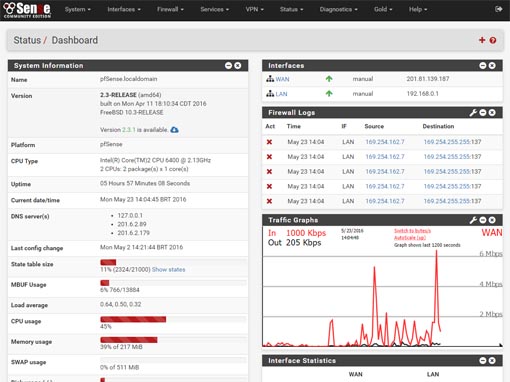
Task: Minimize the Traffic Graphs widget
Action: click(483, 220)
